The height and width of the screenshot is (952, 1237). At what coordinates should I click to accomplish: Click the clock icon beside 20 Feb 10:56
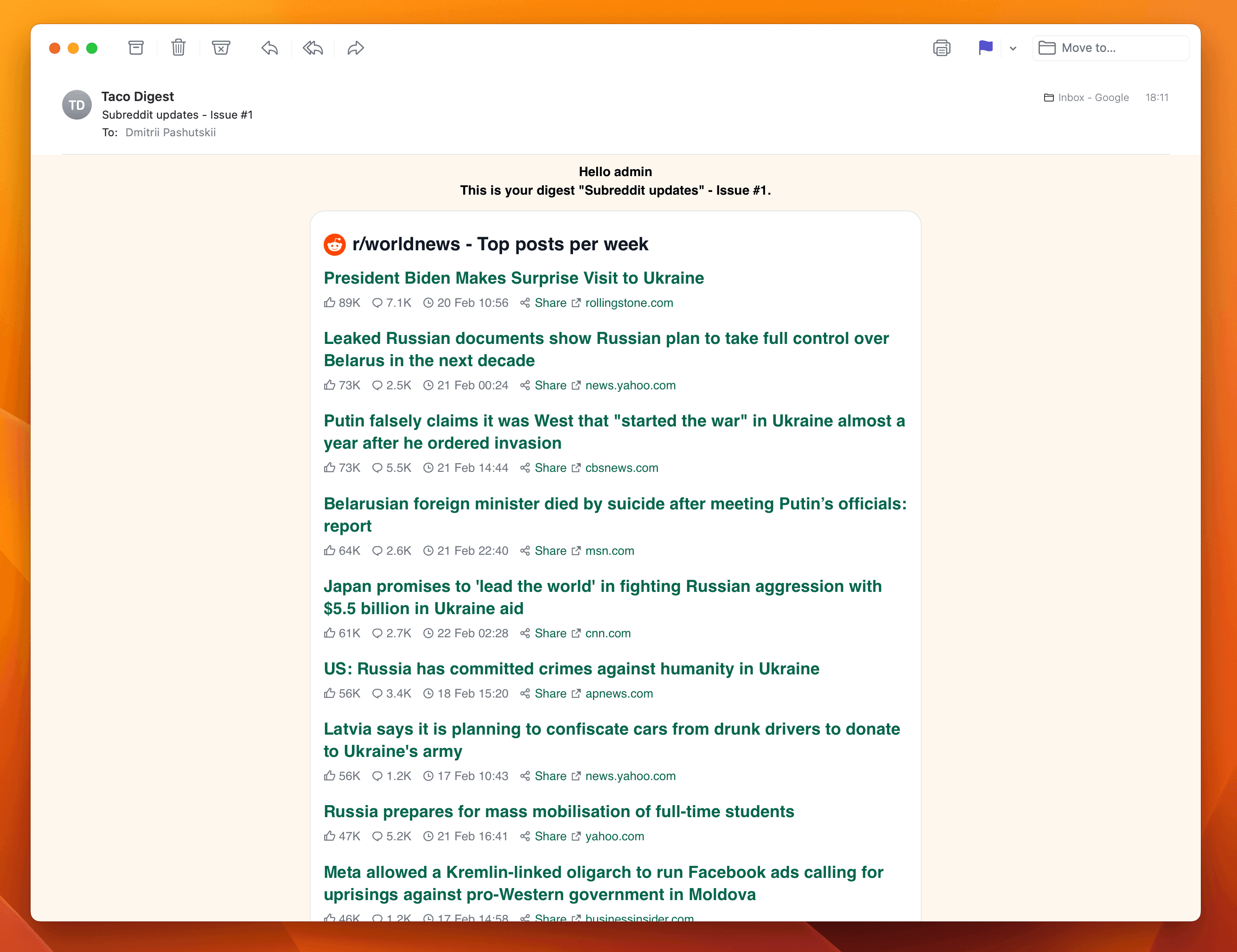(x=428, y=303)
